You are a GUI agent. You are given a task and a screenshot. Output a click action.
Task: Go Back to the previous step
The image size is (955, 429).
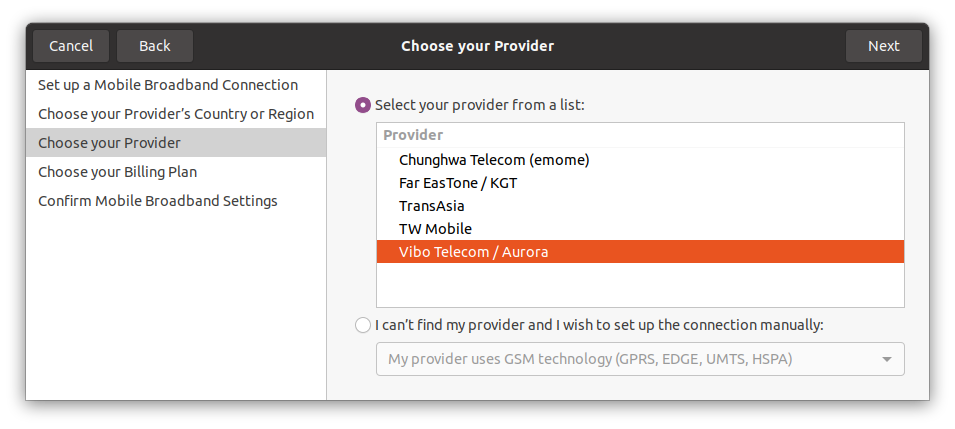tap(155, 46)
